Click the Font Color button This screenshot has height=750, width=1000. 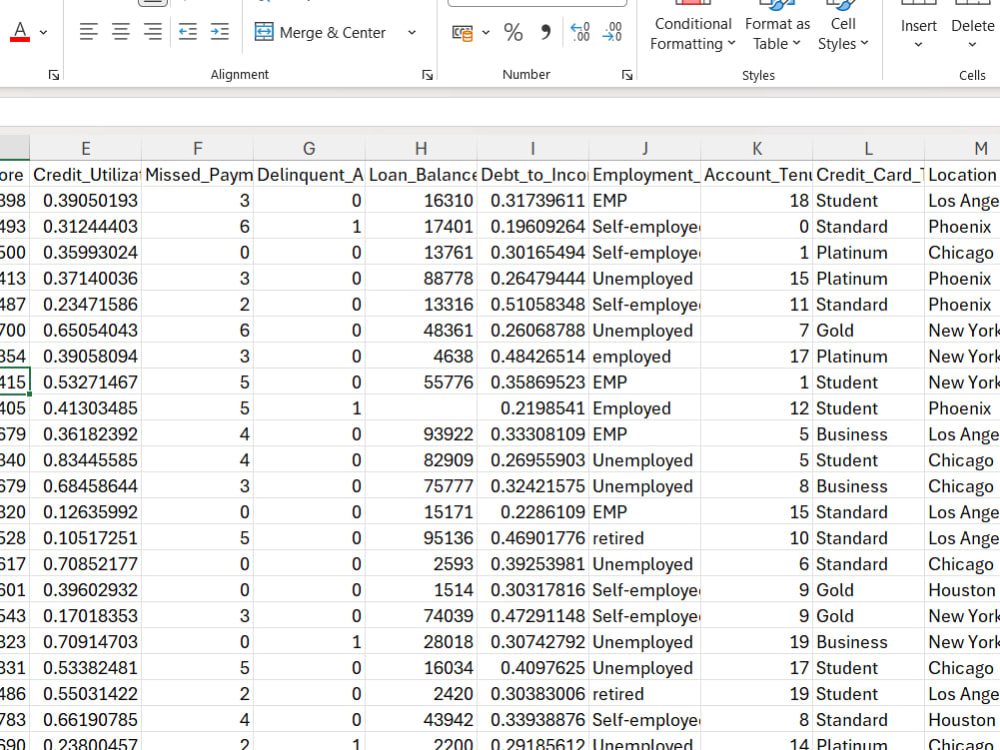[20, 31]
